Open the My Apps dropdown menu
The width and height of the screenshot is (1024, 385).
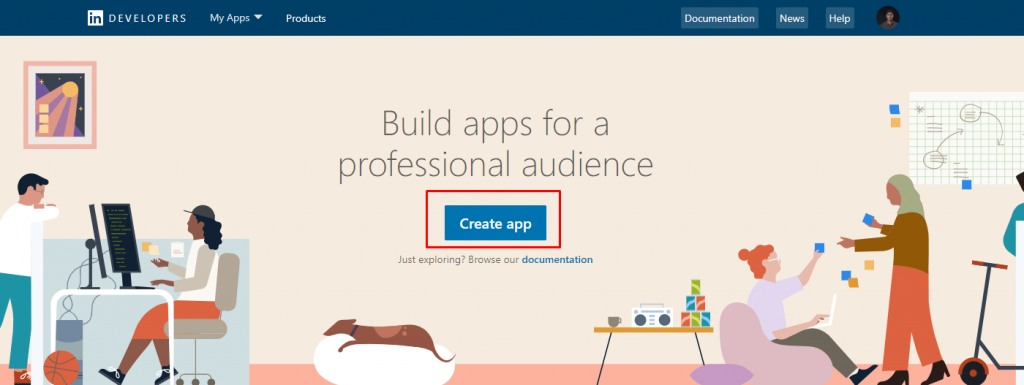pos(236,18)
